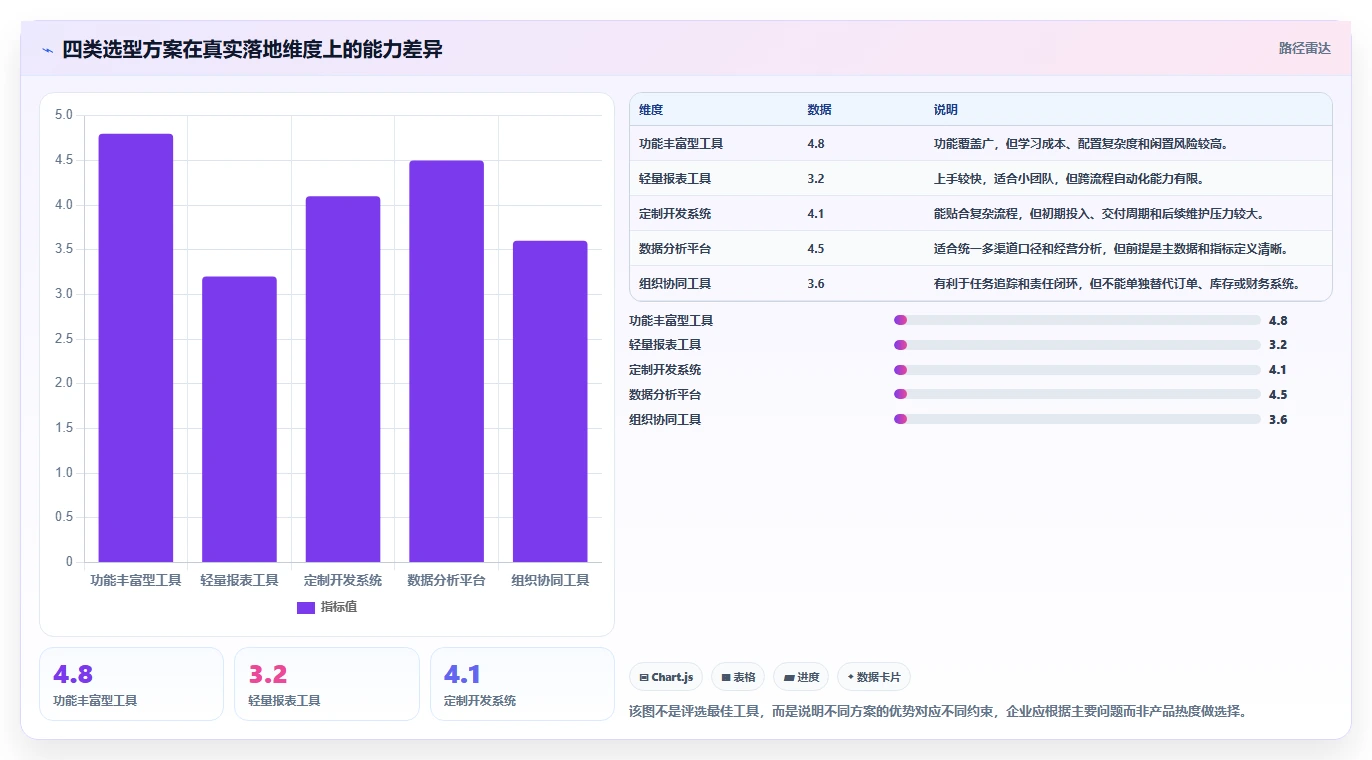
Task: Click the 数据分析平台 x-axis label under chart
Action: point(446,580)
